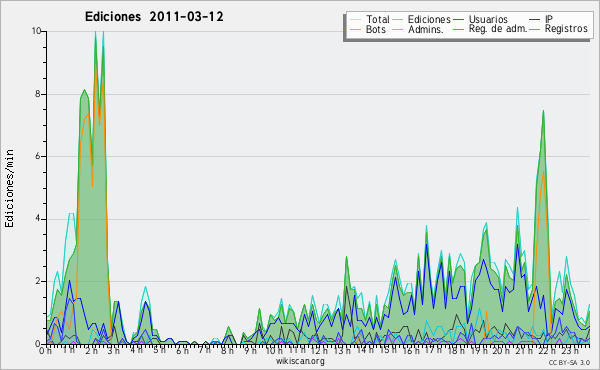This screenshot has width=600, height=370.
Task: Click the y-axis value 2
Action: [x=38, y=281]
